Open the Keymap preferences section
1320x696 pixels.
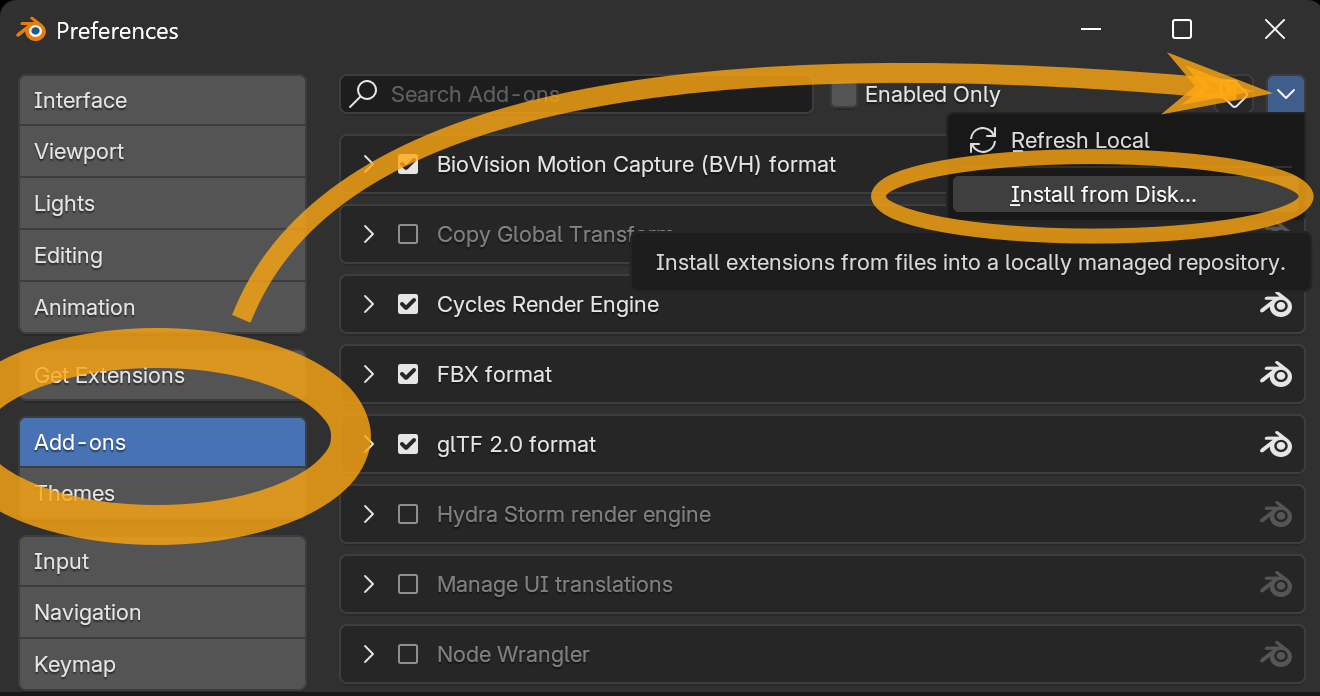point(75,664)
